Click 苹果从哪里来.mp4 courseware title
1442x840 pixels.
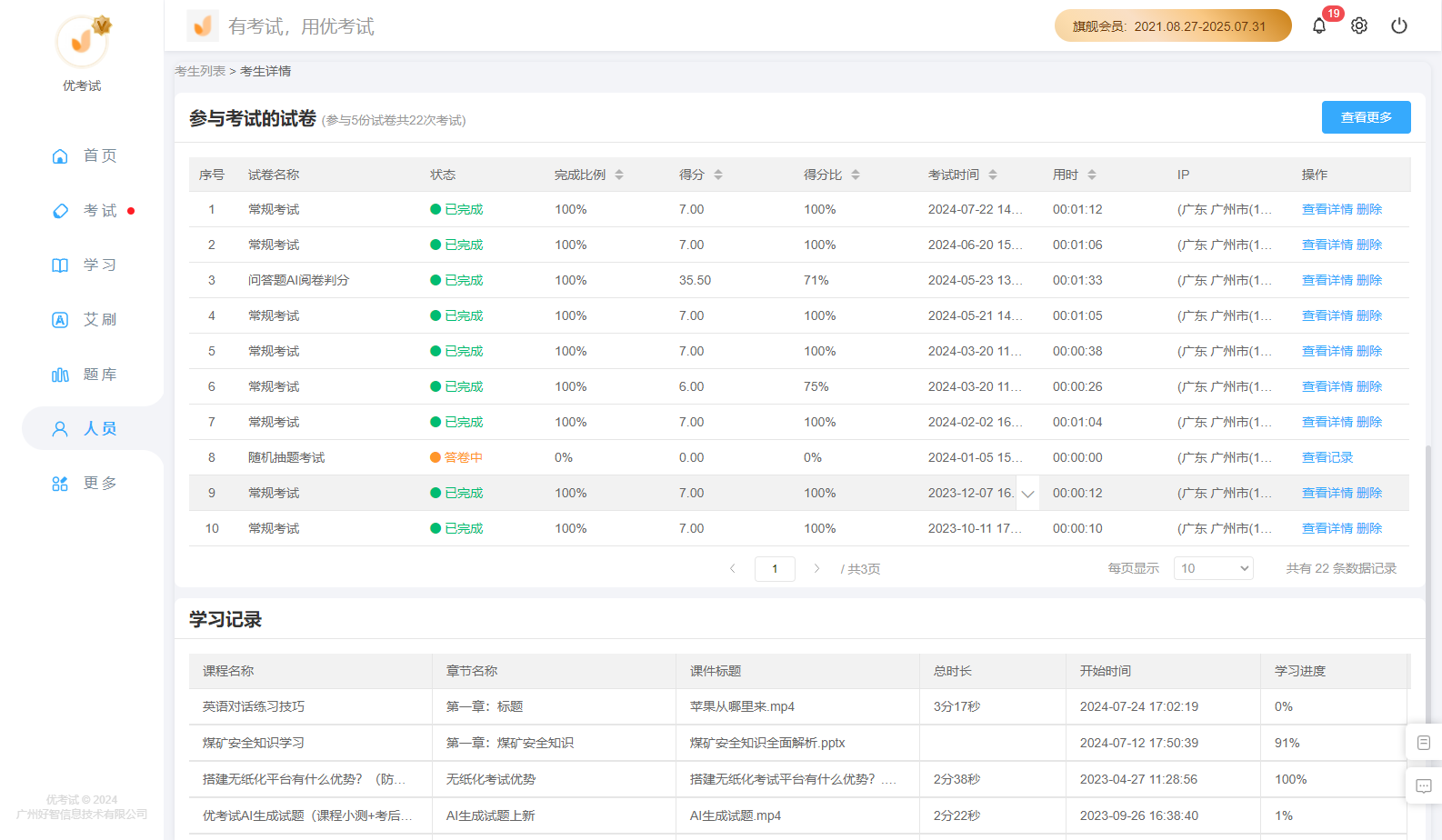click(x=742, y=706)
